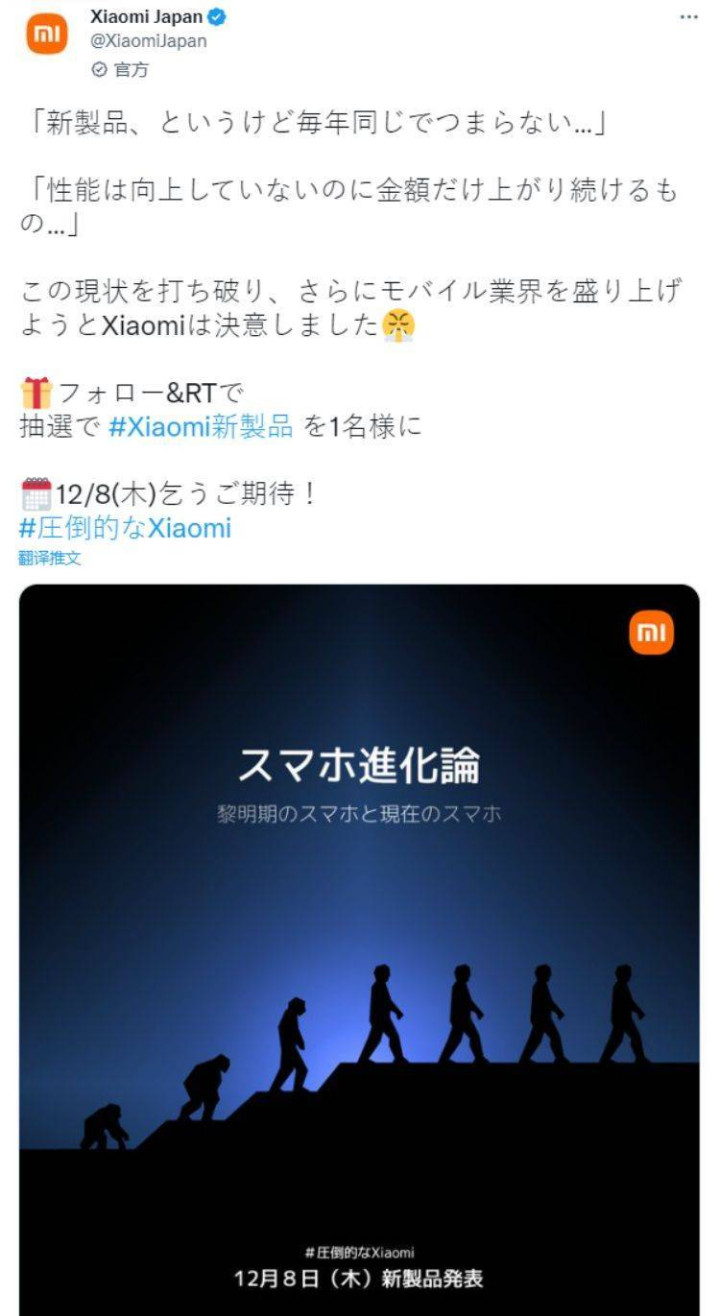Click the スマホ進化論 headline in poster
720x1316 pixels.
point(359,765)
